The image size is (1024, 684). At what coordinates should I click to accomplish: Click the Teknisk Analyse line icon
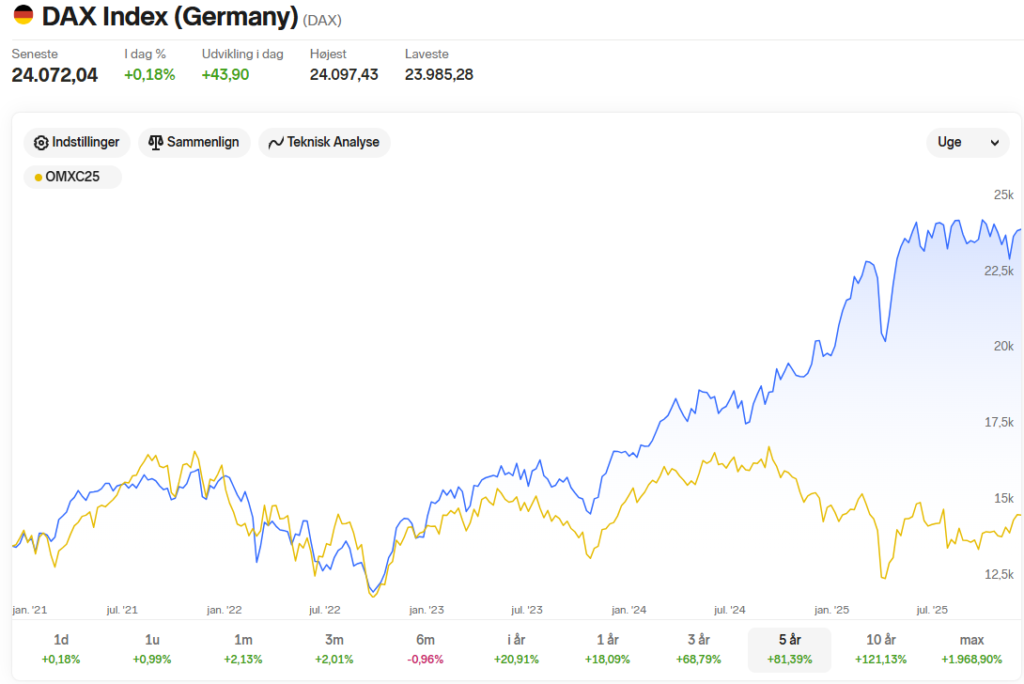coord(276,142)
